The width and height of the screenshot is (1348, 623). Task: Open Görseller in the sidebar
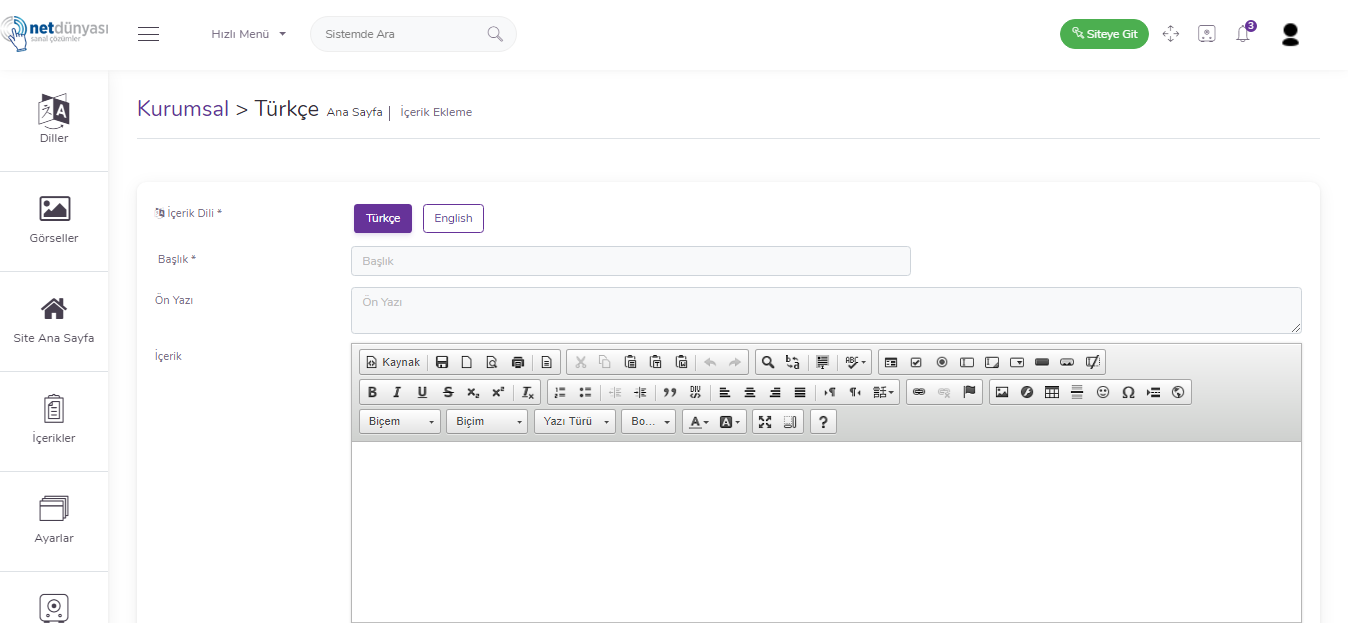54,220
